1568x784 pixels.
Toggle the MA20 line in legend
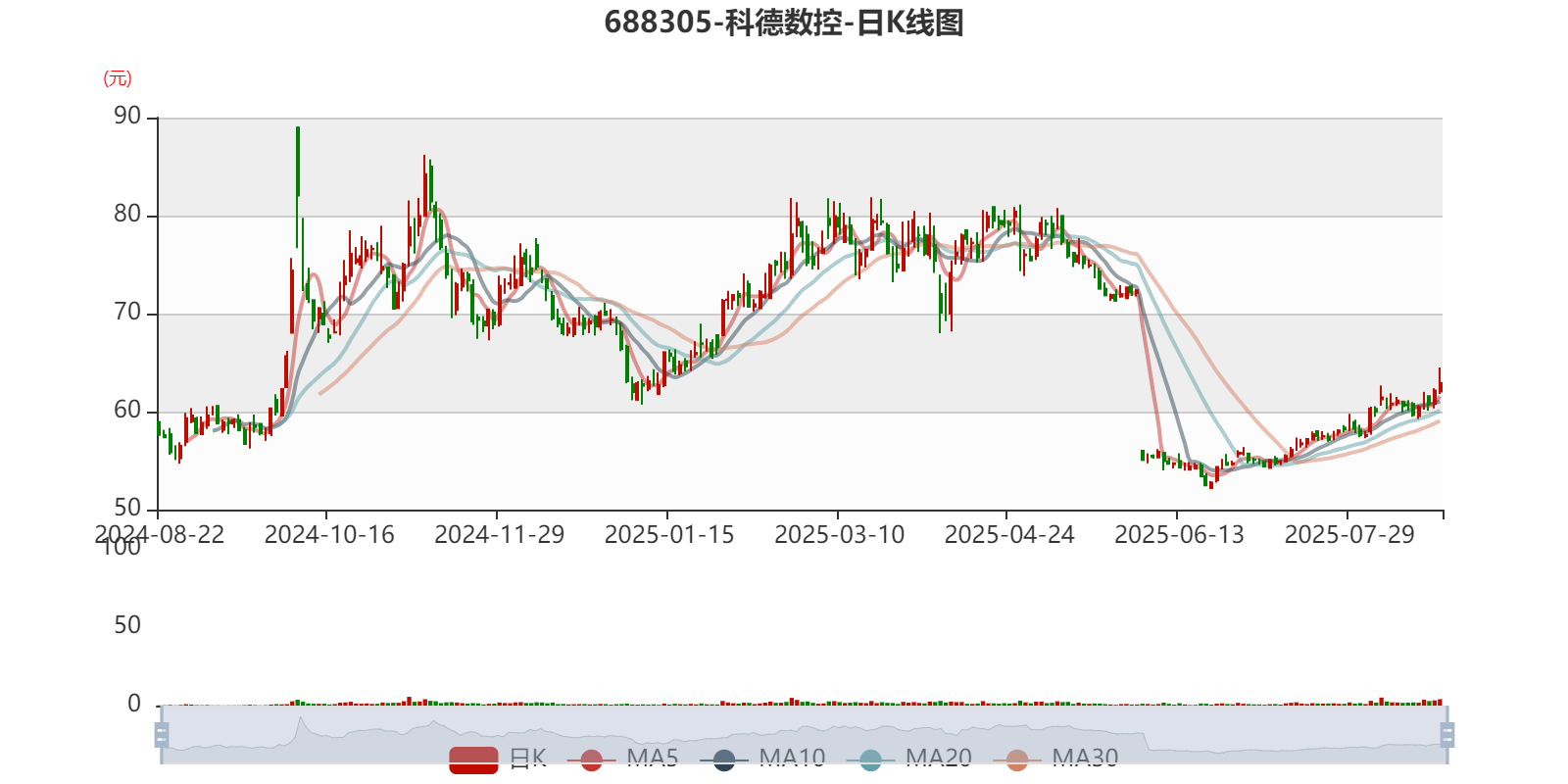point(909,759)
